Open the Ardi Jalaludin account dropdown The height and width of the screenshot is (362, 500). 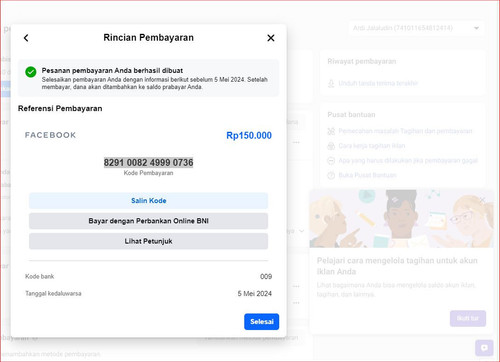tap(416, 28)
